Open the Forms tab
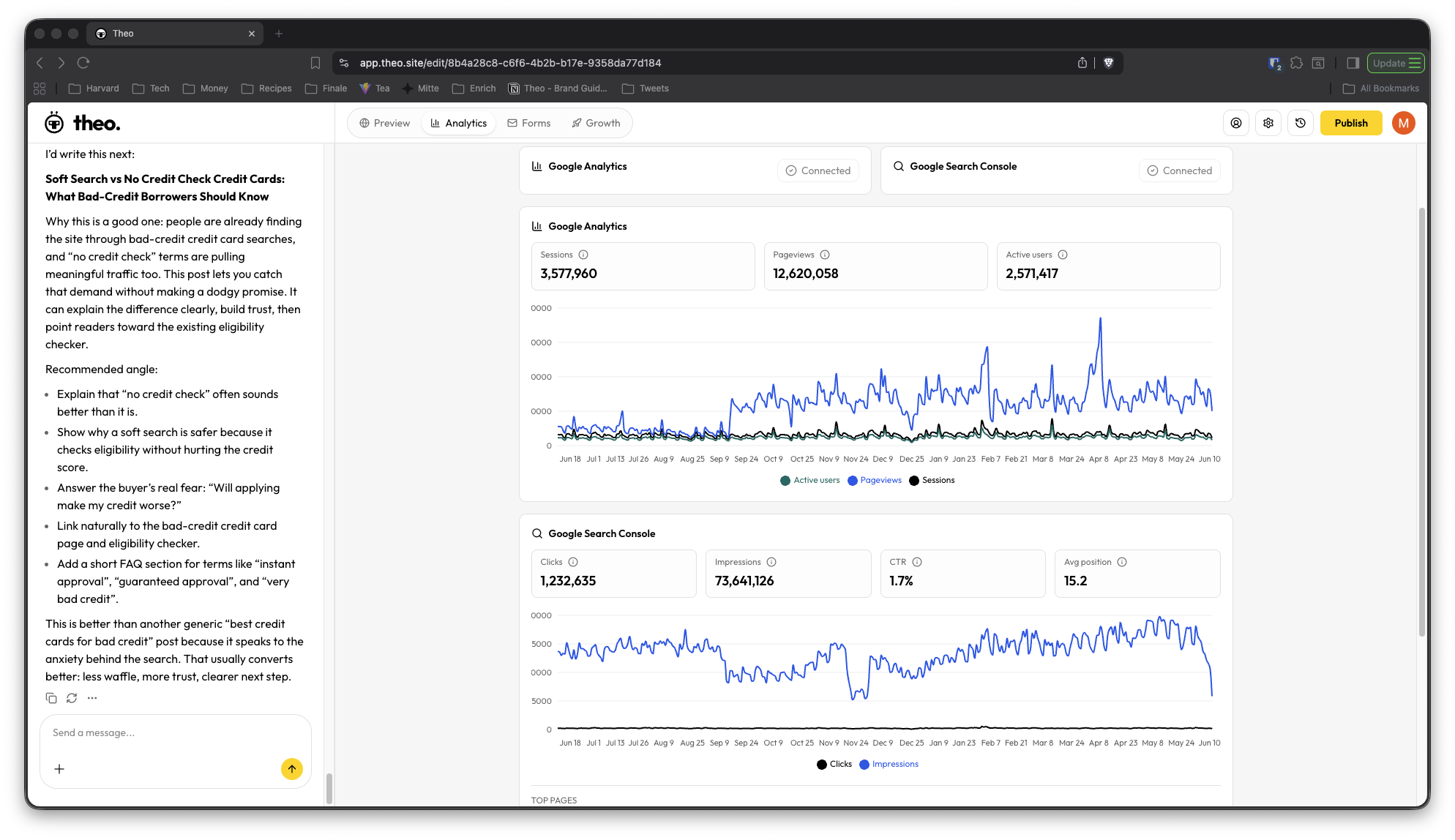The height and width of the screenshot is (840, 1455). click(529, 123)
